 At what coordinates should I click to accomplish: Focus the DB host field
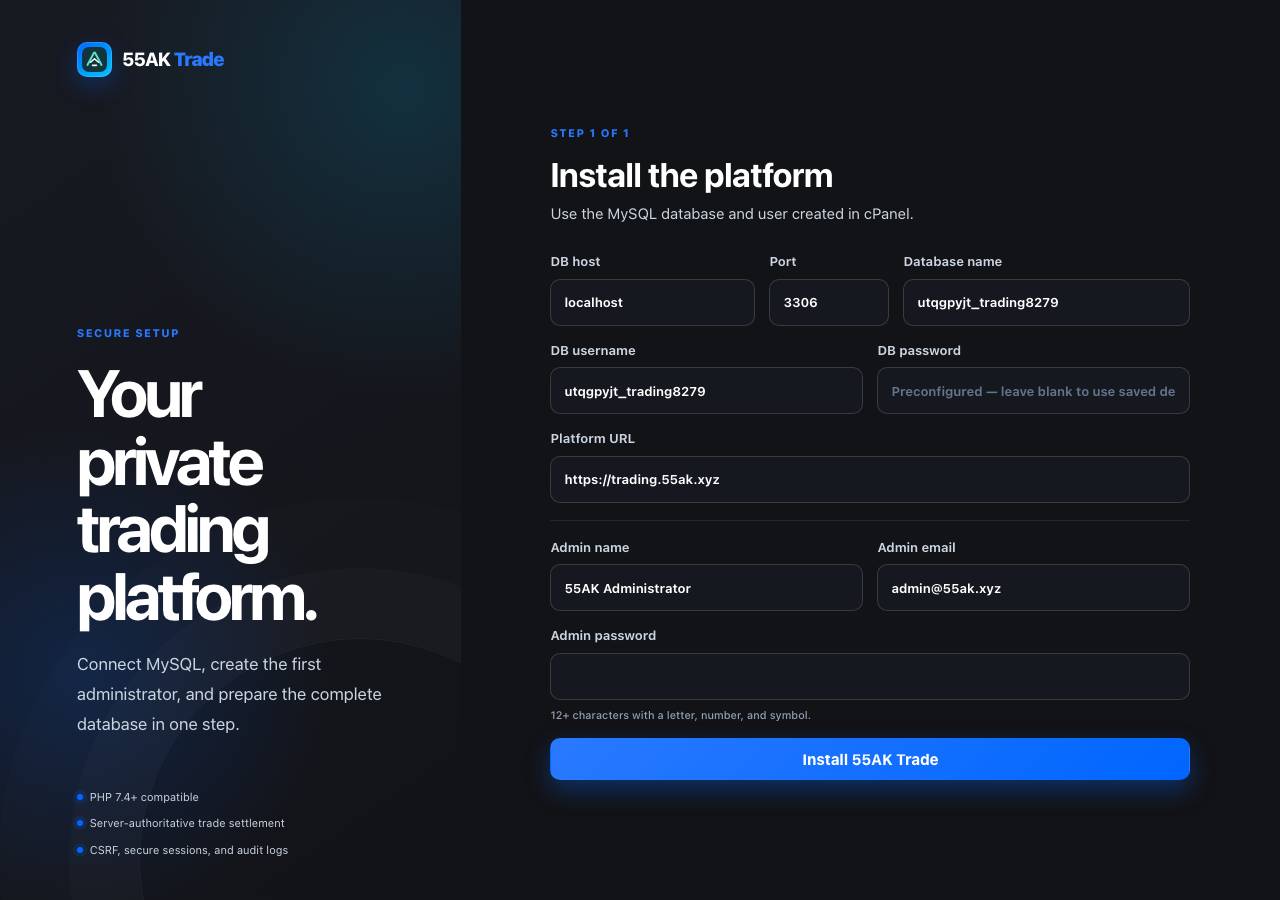(x=652, y=302)
